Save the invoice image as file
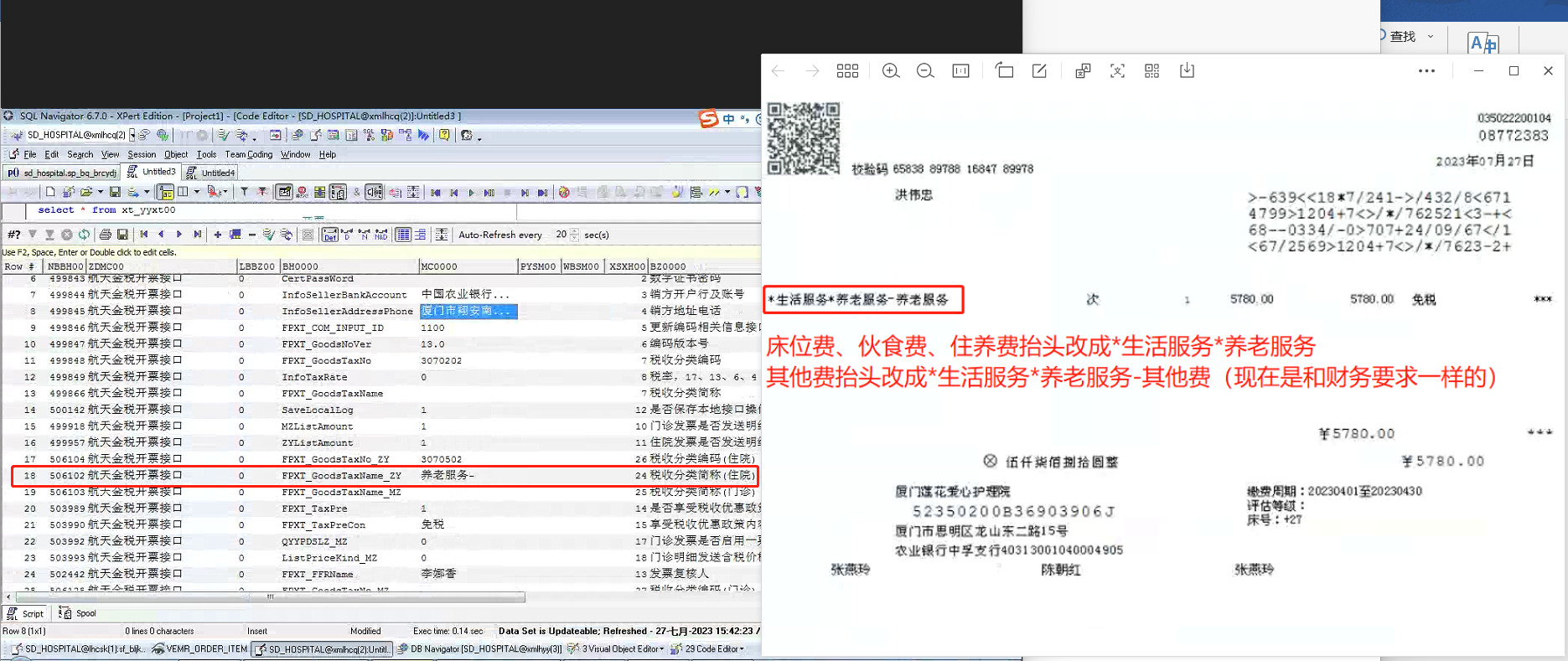Viewport: 1568px width, 661px height. coord(1187,71)
